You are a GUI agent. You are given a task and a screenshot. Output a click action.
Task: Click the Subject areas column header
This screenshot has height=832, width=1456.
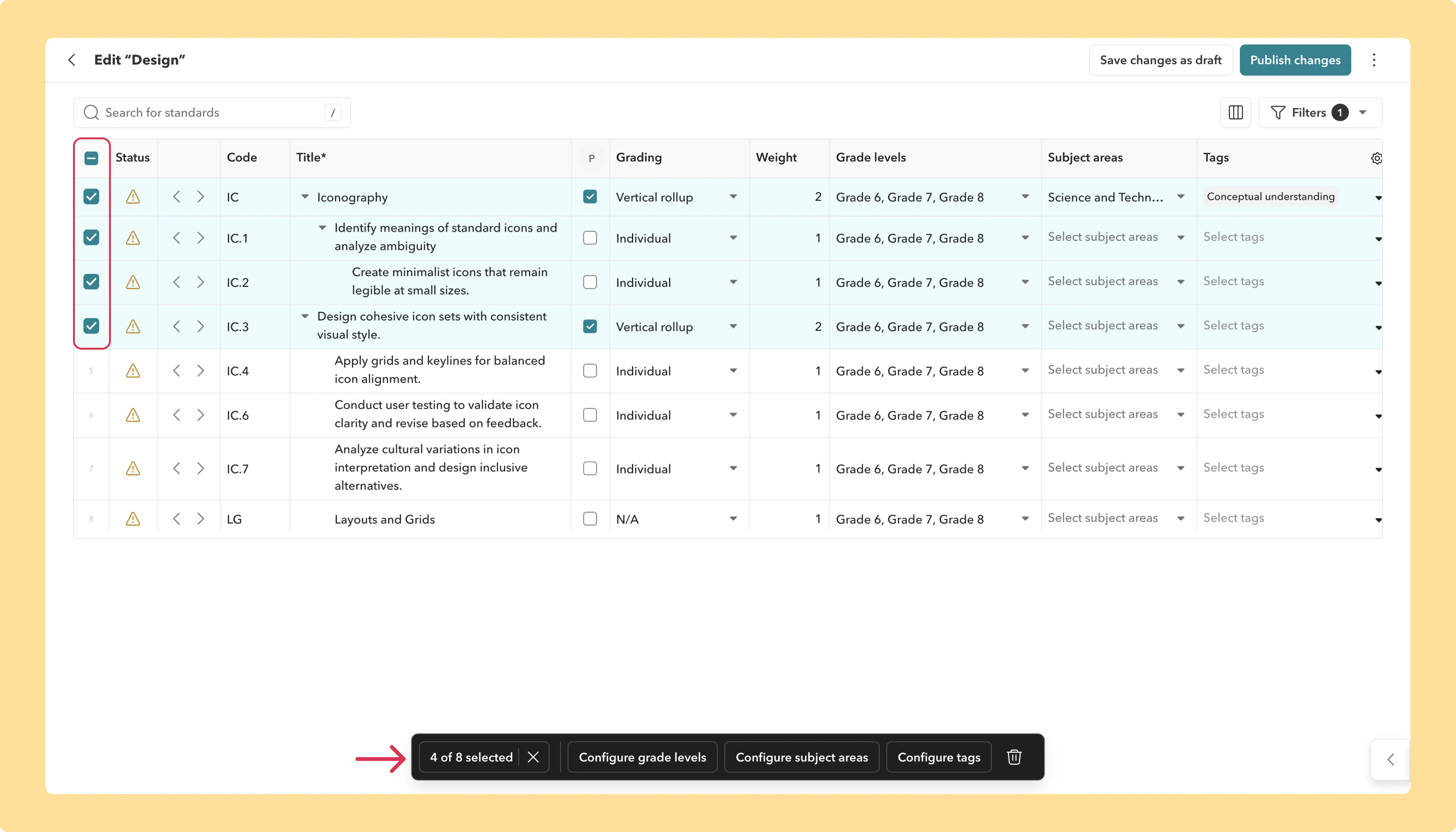coord(1085,158)
